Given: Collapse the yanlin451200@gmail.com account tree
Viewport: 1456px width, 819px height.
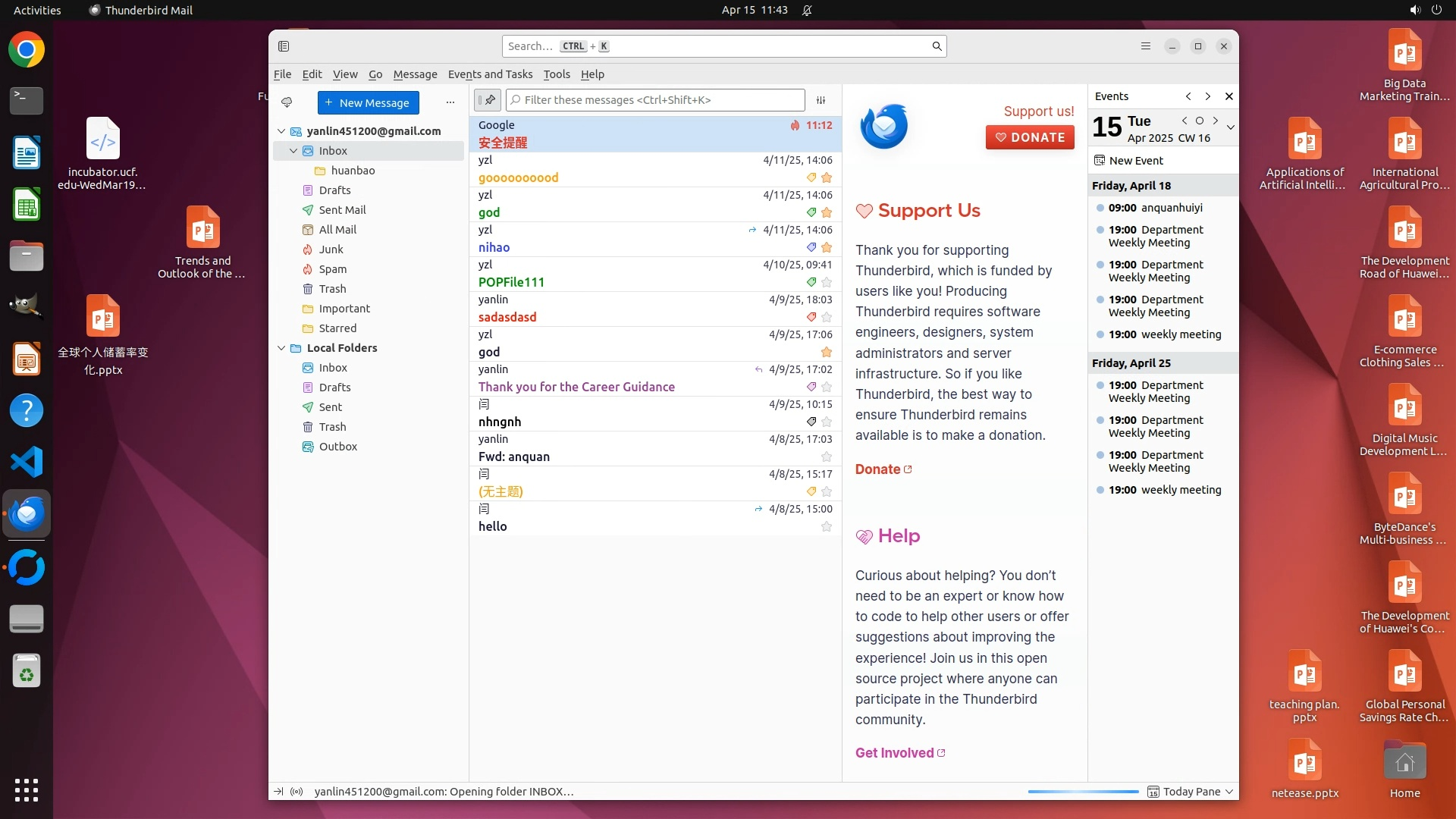Looking at the screenshot, I should coord(281,131).
